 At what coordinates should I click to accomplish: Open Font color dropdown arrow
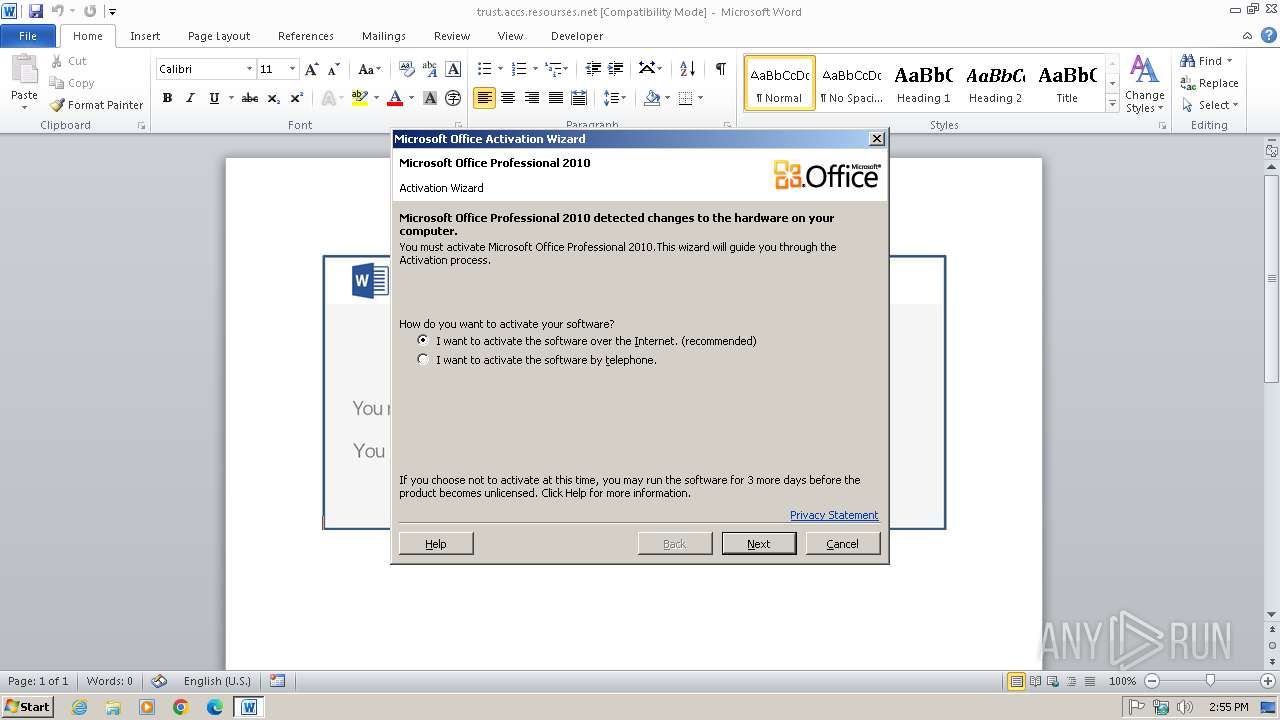(411, 98)
